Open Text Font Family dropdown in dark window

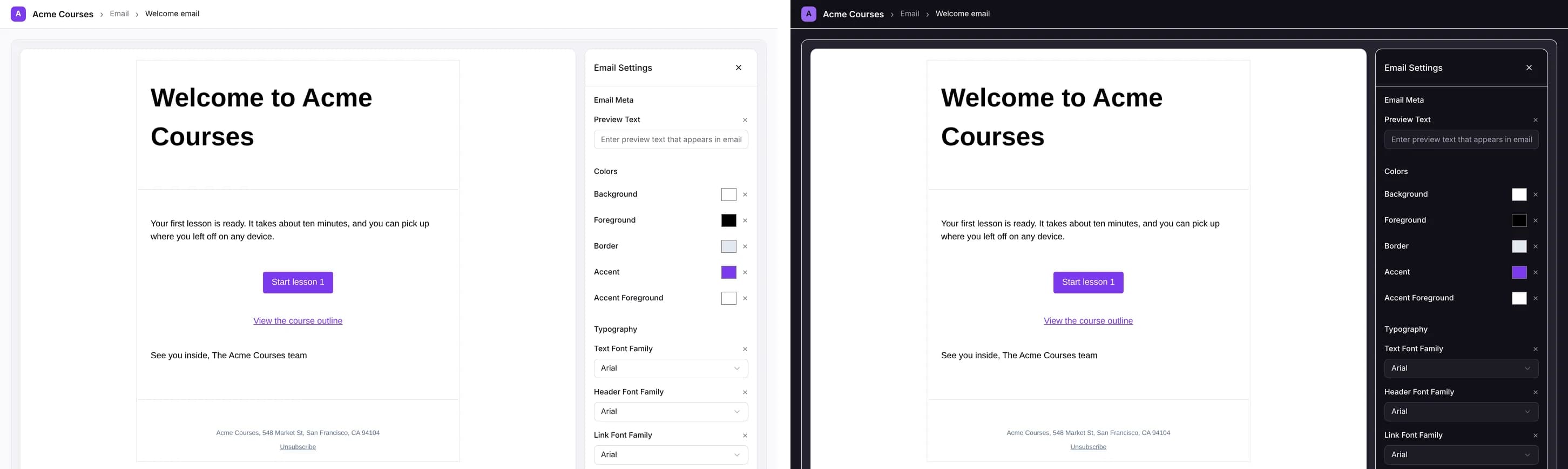coord(1462,368)
